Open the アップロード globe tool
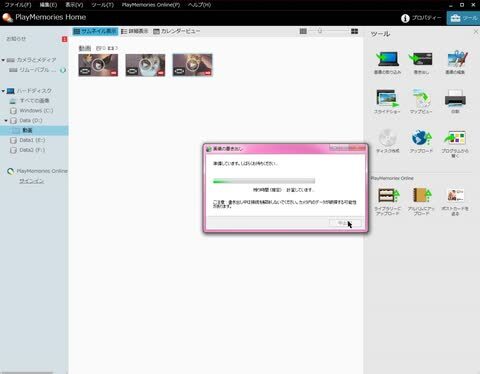480x374 pixels. 421,141
